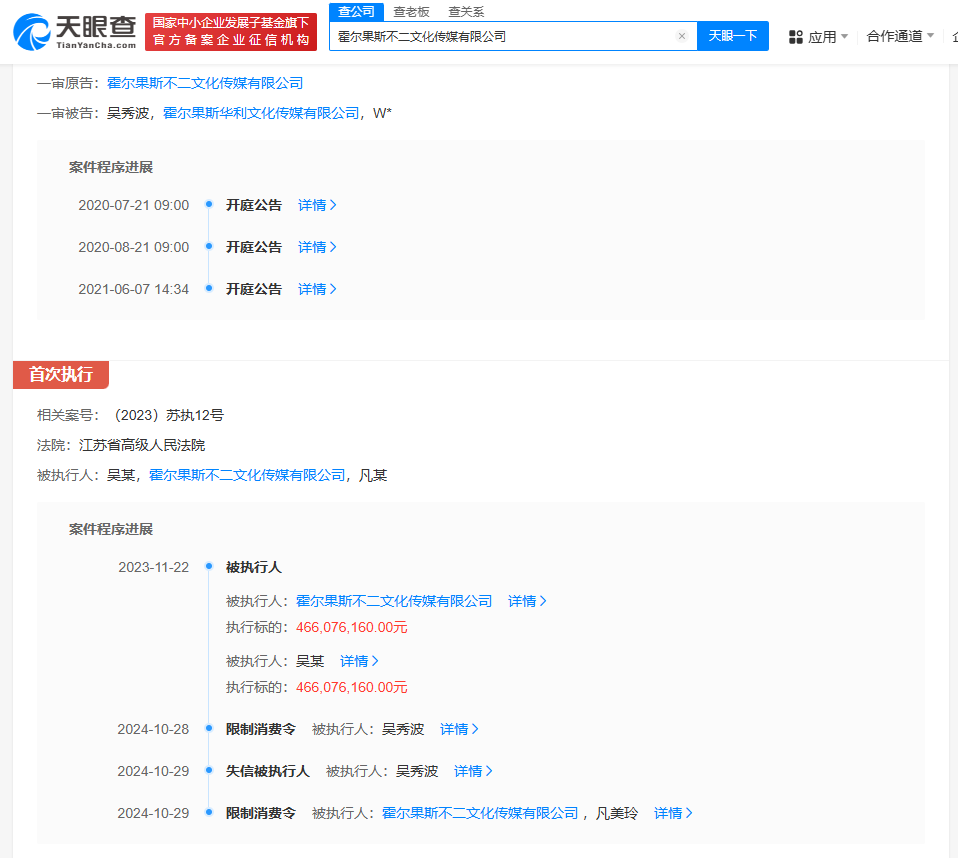The height and width of the screenshot is (858, 958).
Task: Switch to the 查老板 tab
Action: 412,12
